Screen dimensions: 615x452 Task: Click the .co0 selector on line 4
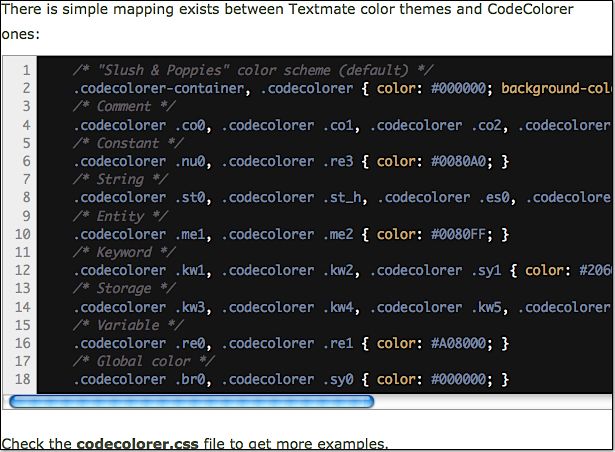tap(190, 125)
